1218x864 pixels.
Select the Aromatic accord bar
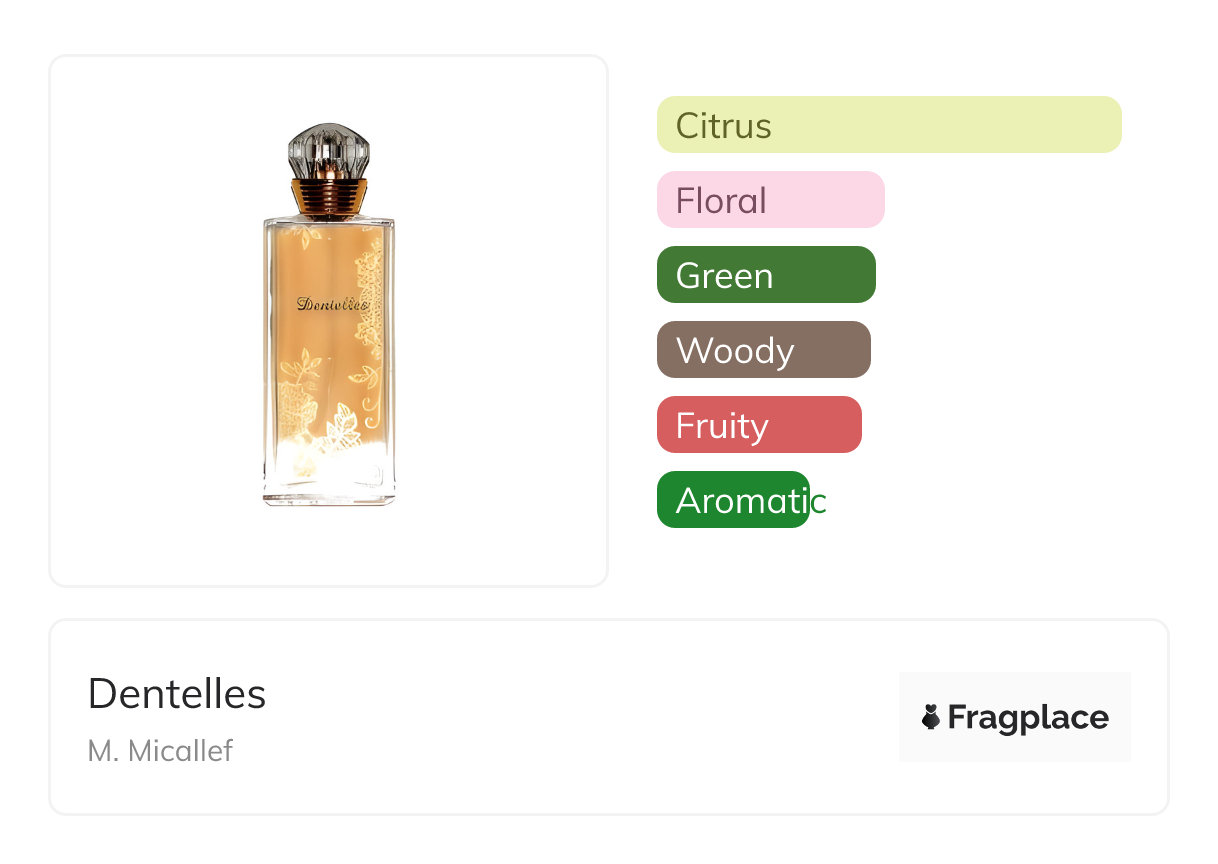732,500
